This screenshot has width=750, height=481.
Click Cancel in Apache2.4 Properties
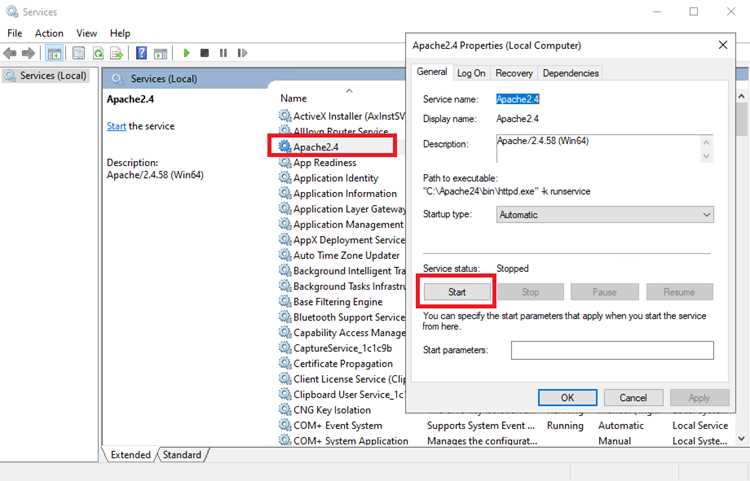tap(633, 398)
